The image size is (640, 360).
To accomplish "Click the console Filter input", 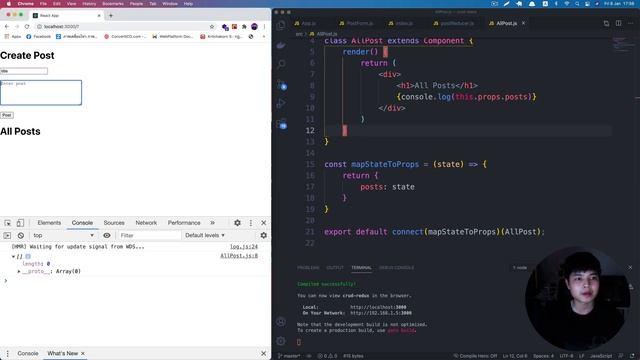I will click(149, 236).
